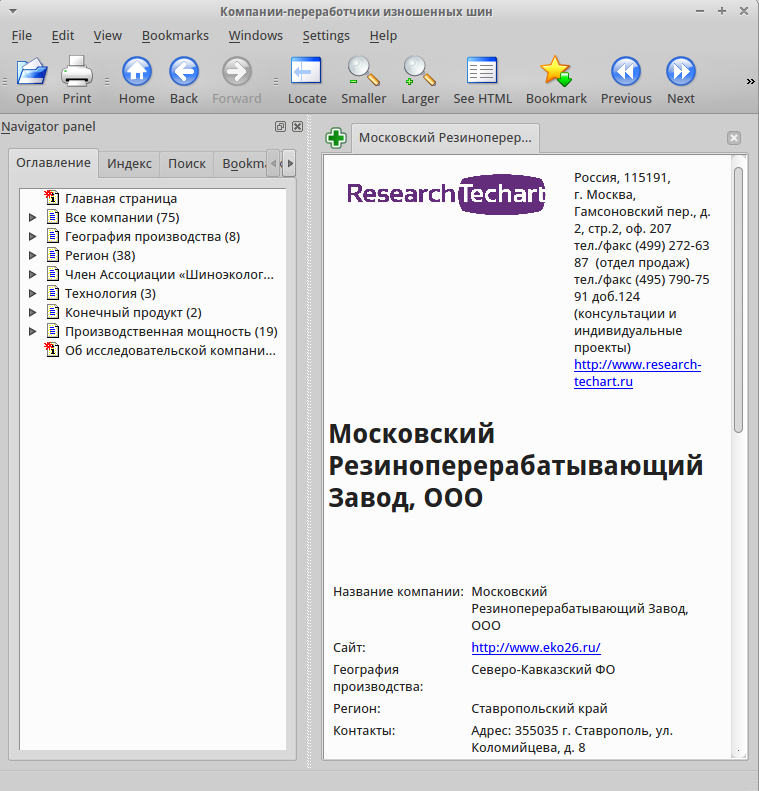This screenshot has width=759, height=791.
Task: Select География производства (8) tree item
Action: (x=152, y=237)
